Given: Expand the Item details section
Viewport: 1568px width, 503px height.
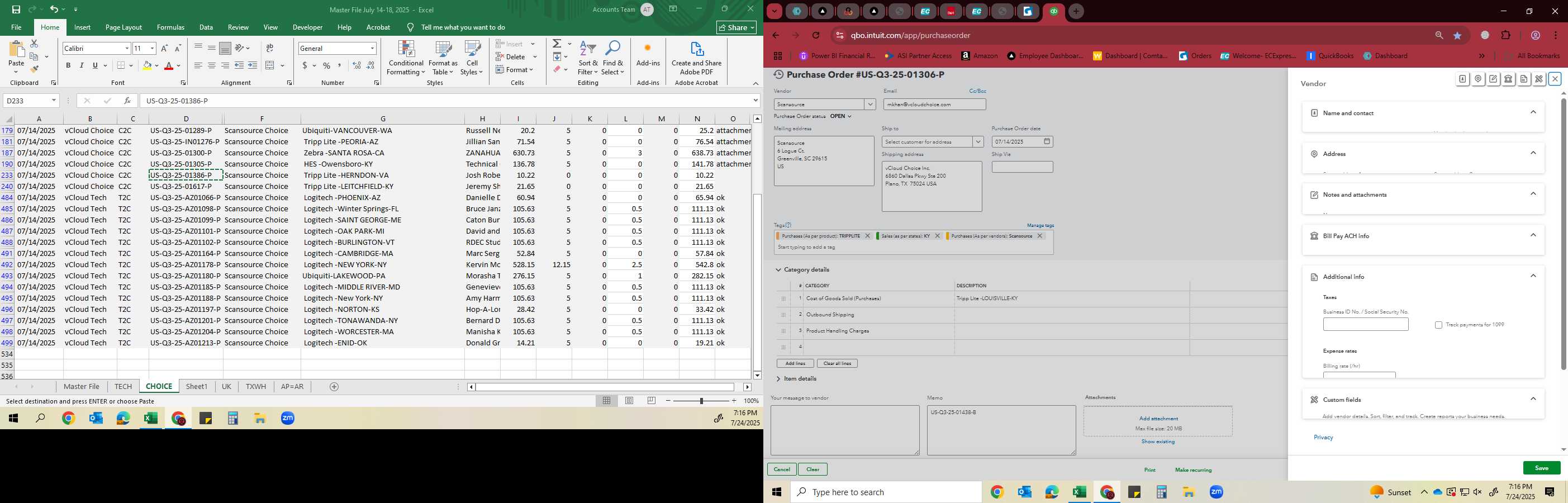Looking at the screenshot, I should click(x=778, y=379).
